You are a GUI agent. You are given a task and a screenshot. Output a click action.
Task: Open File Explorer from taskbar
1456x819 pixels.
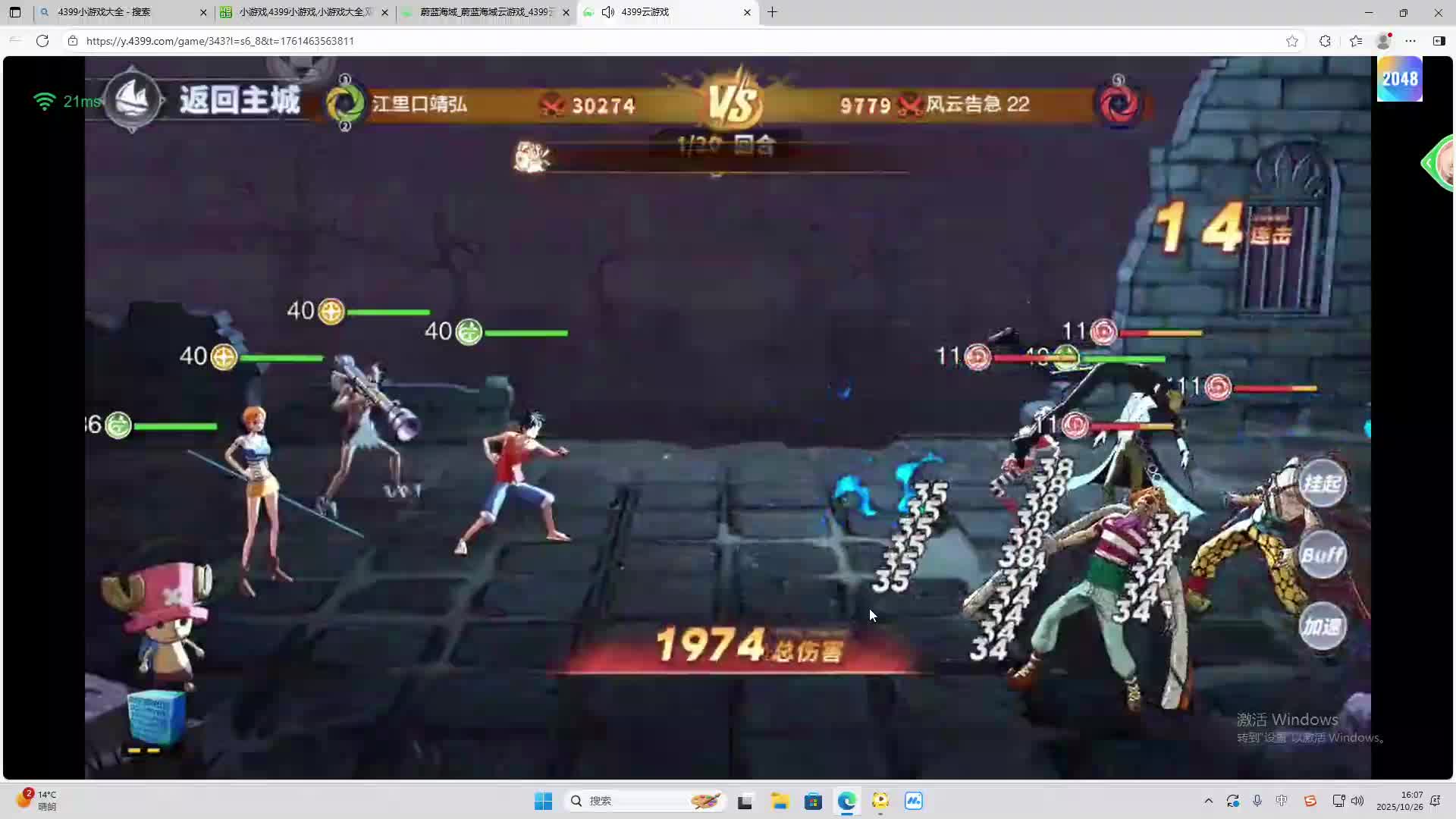pos(780,801)
